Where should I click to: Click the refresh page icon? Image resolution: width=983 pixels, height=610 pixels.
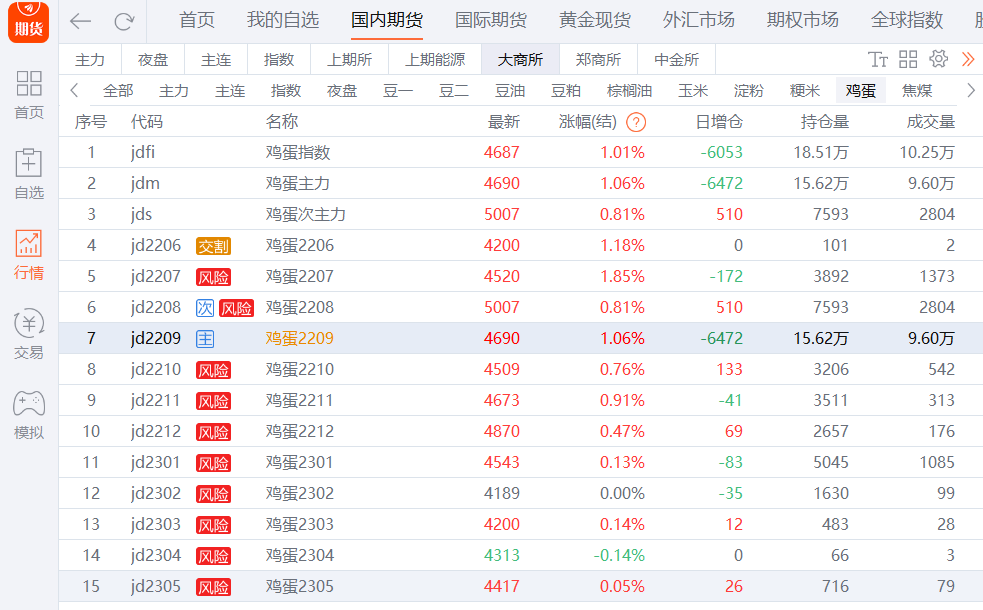click(x=124, y=21)
